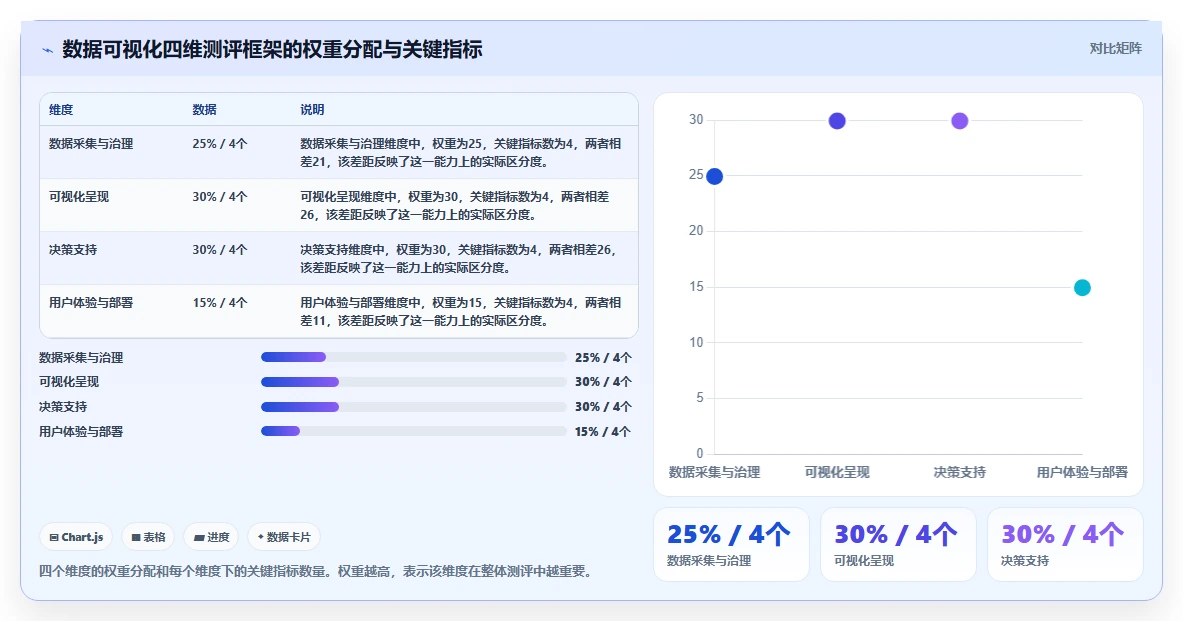Click the 说明 column header
Screen dimensions: 1183x621
click(312, 109)
